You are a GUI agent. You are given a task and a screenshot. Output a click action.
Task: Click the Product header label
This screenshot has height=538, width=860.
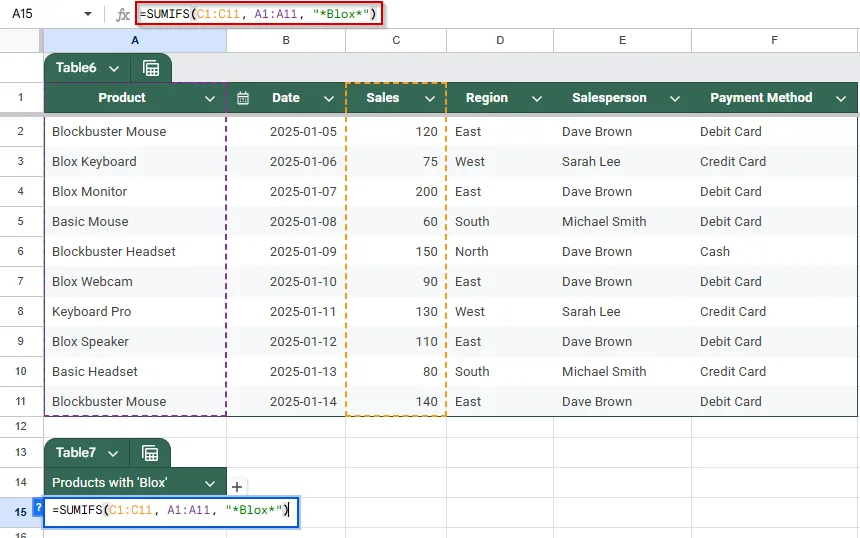(x=122, y=98)
